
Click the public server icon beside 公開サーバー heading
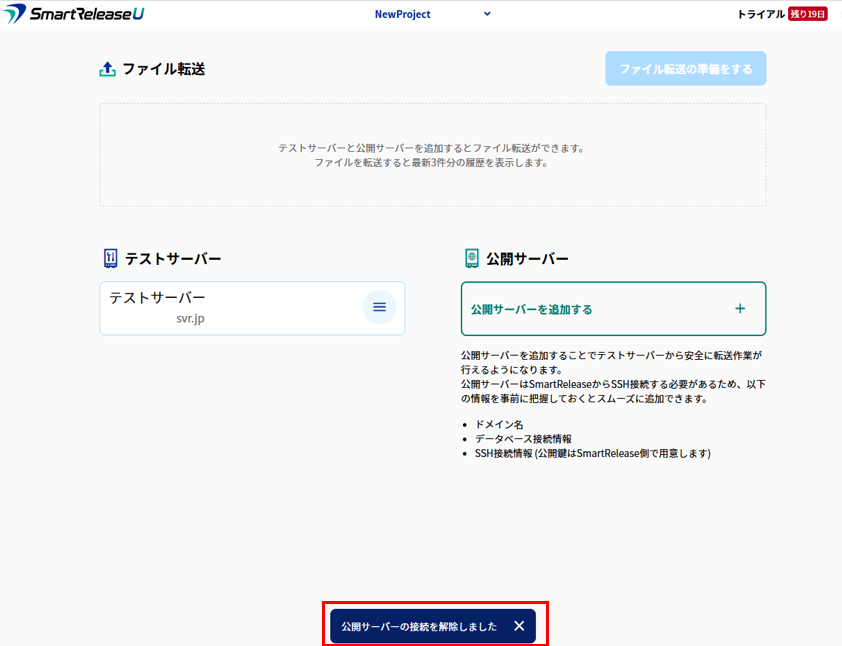click(472, 259)
